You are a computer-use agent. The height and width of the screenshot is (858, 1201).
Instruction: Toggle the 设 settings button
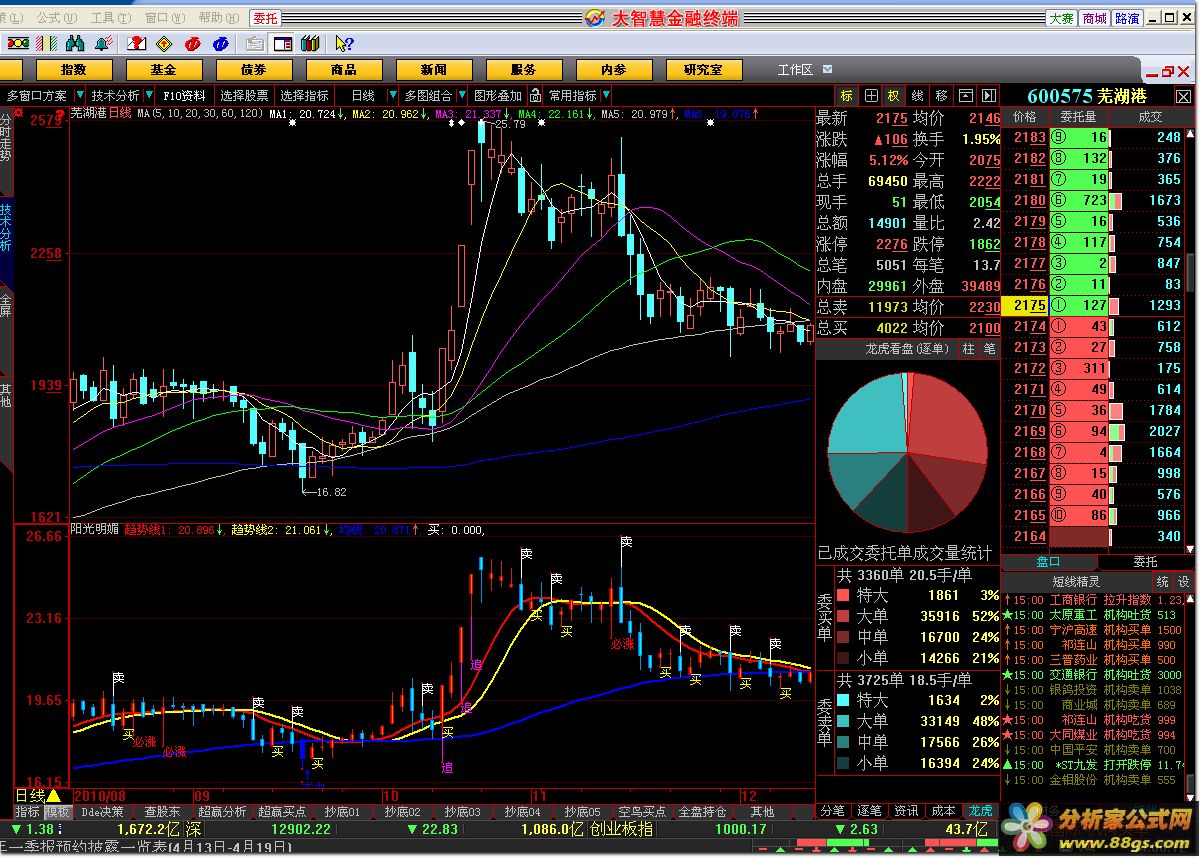pyautogui.click(x=1183, y=581)
